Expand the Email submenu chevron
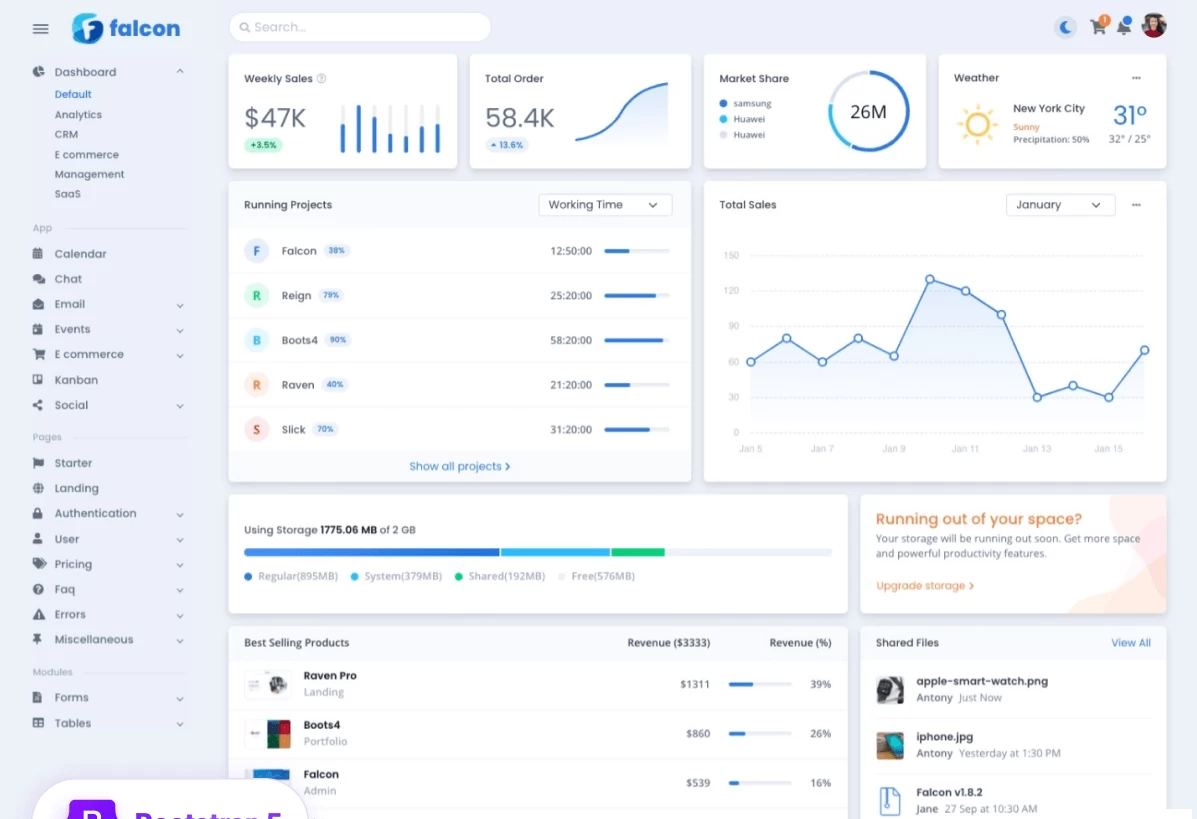The width and height of the screenshot is (1197, 819). coord(180,305)
